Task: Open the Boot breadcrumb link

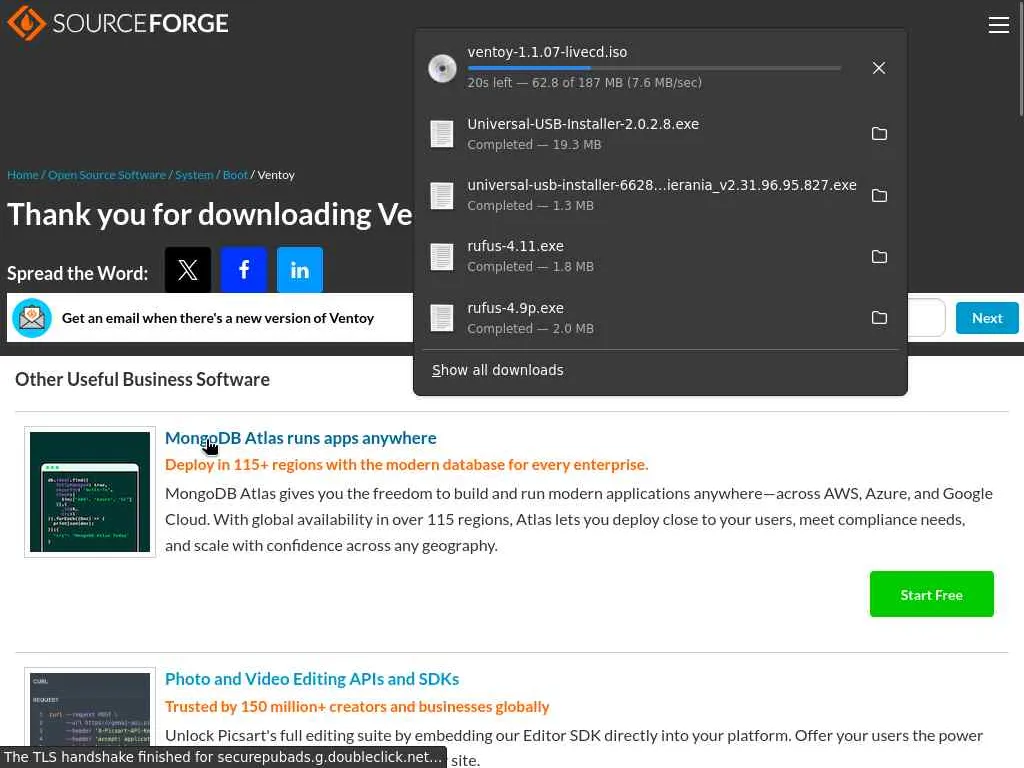Action: (235, 175)
